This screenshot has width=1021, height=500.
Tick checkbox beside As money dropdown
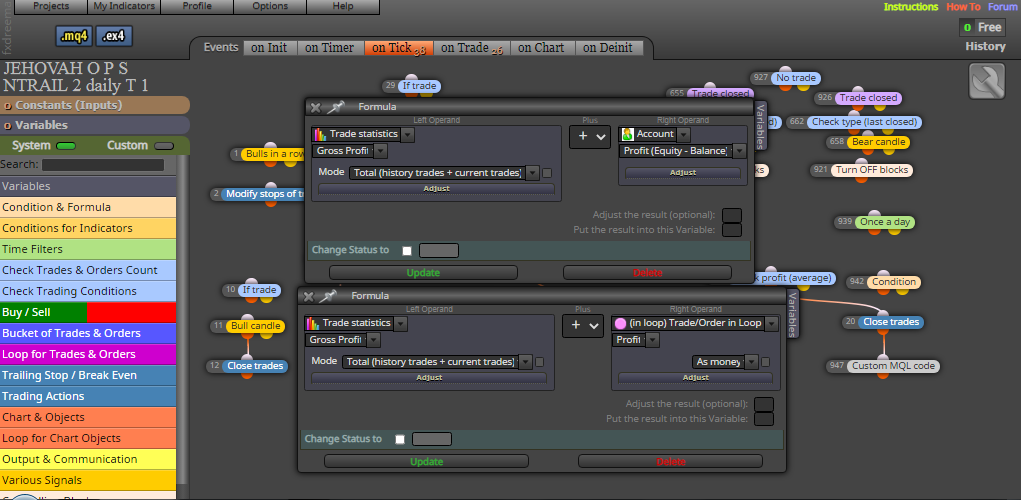pos(765,362)
